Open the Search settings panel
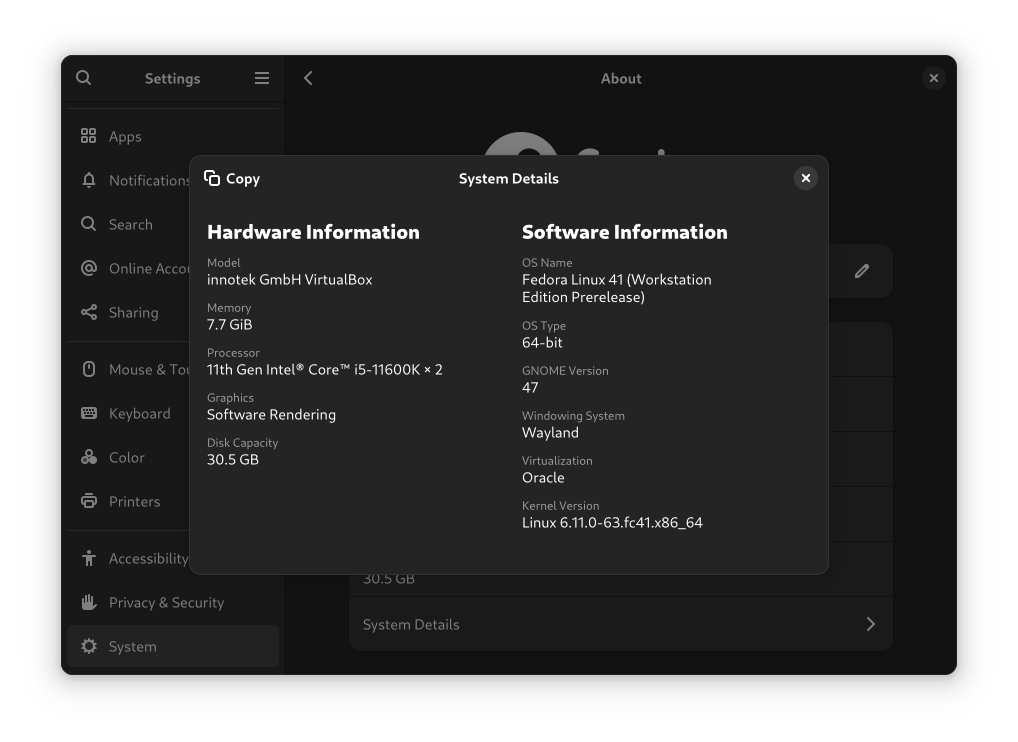Image resolution: width=1018 pixels, height=742 pixels. click(x=130, y=224)
